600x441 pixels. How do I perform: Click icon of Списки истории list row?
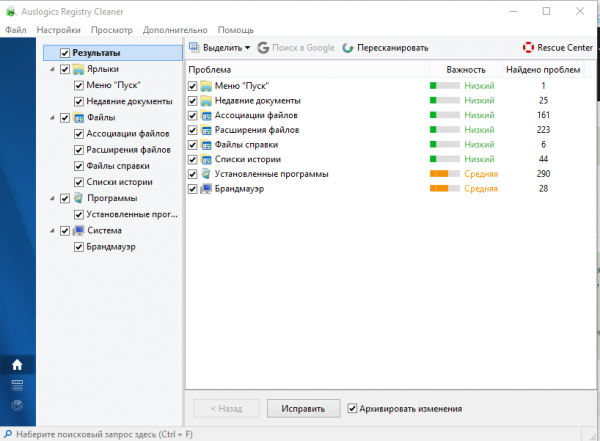[x=206, y=159]
